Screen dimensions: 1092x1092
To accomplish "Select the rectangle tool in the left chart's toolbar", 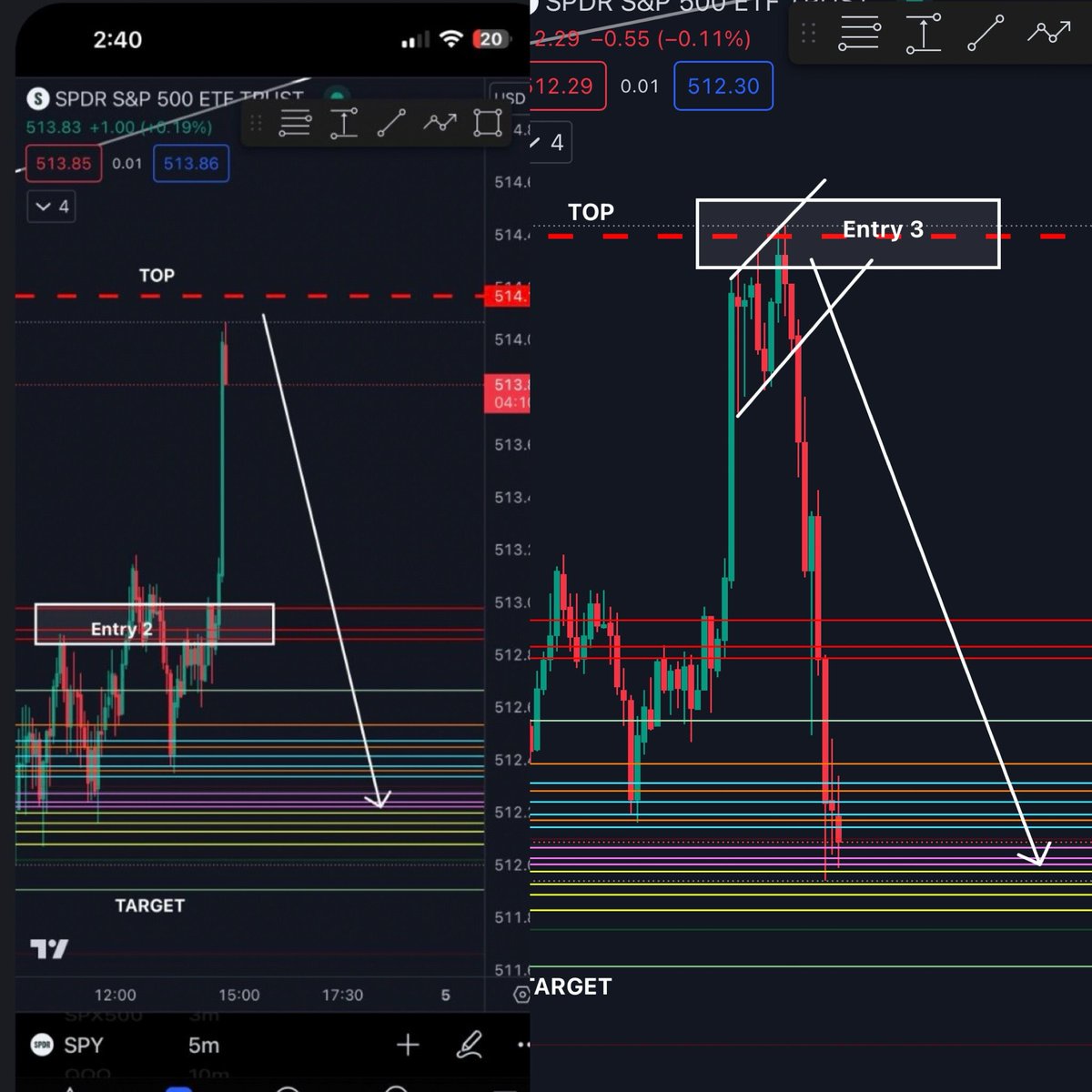I will point(488,123).
